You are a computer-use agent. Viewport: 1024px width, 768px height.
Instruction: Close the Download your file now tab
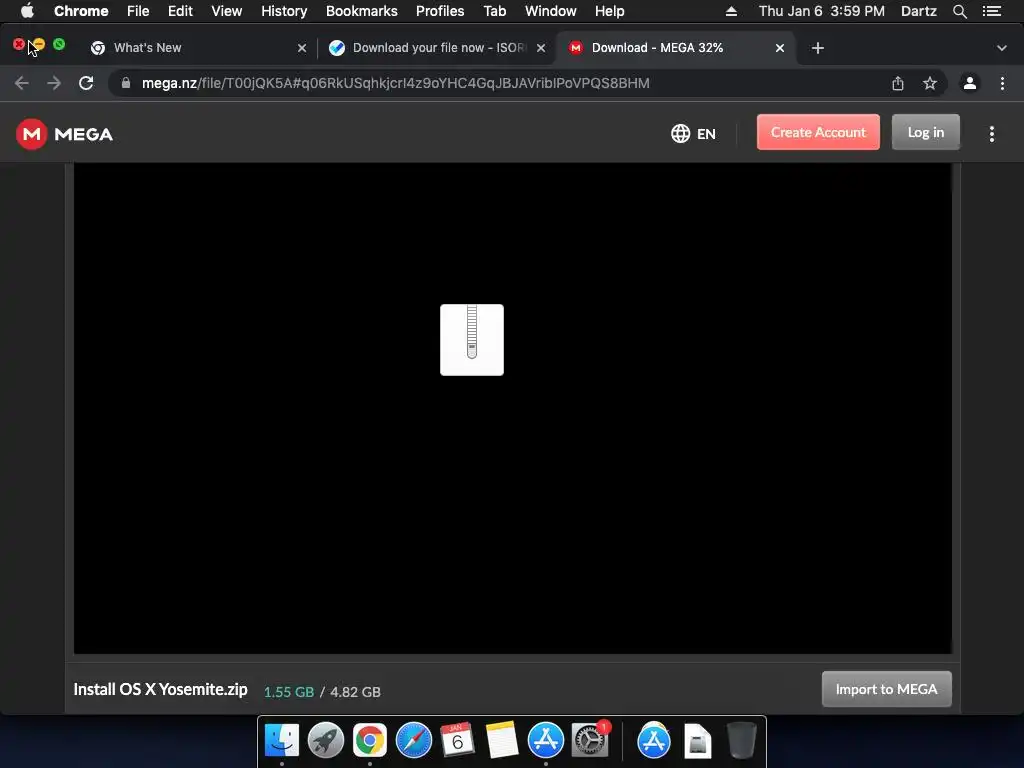541,48
